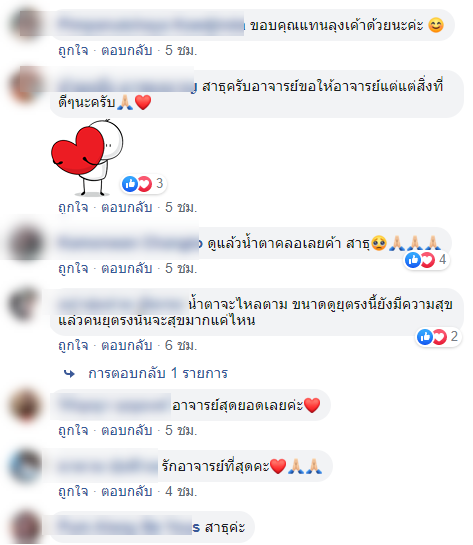The height and width of the screenshot is (545, 473).
Task: Reply to the ขอบคุณแทนลุงเค้า comment
Action: [x=127, y=51]
